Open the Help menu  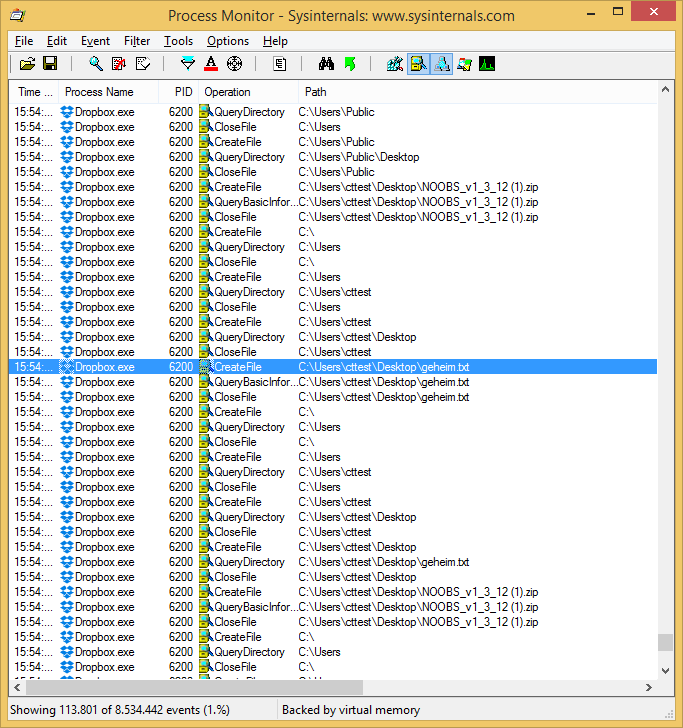(x=275, y=41)
